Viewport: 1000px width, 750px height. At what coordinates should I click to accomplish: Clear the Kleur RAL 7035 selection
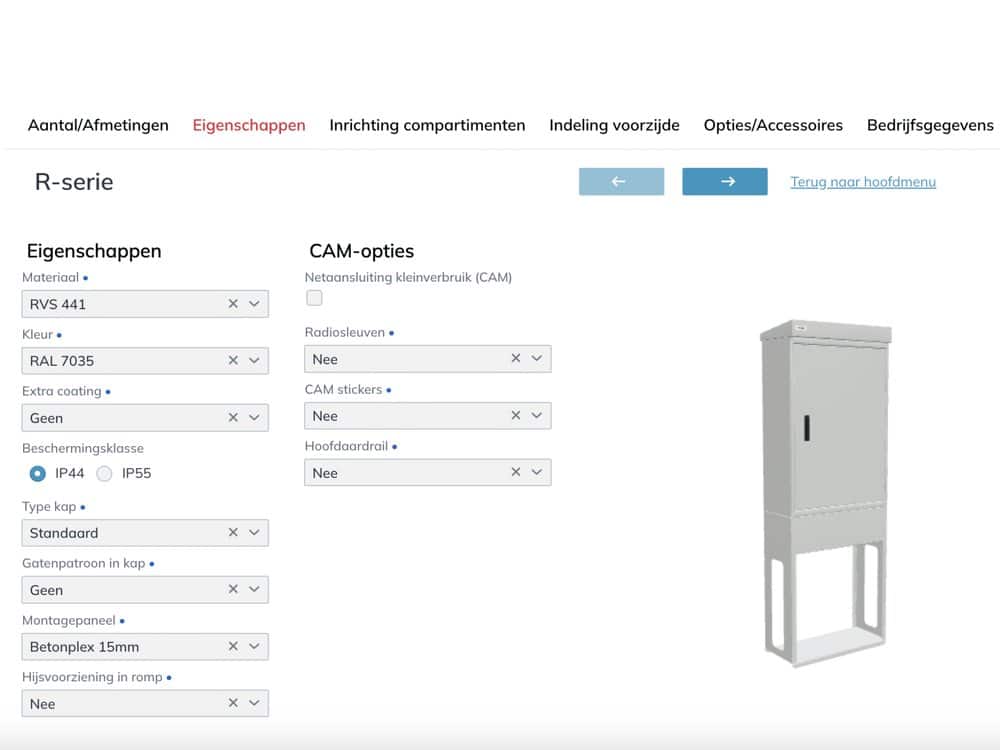click(x=233, y=360)
